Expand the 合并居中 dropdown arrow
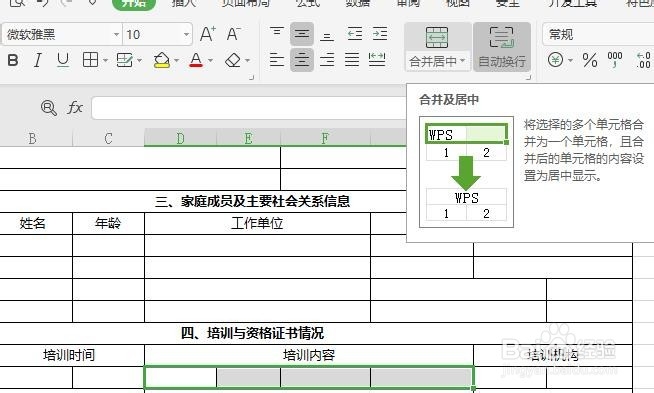The width and height of the screenshot is (654, 393). pos(462,61)
